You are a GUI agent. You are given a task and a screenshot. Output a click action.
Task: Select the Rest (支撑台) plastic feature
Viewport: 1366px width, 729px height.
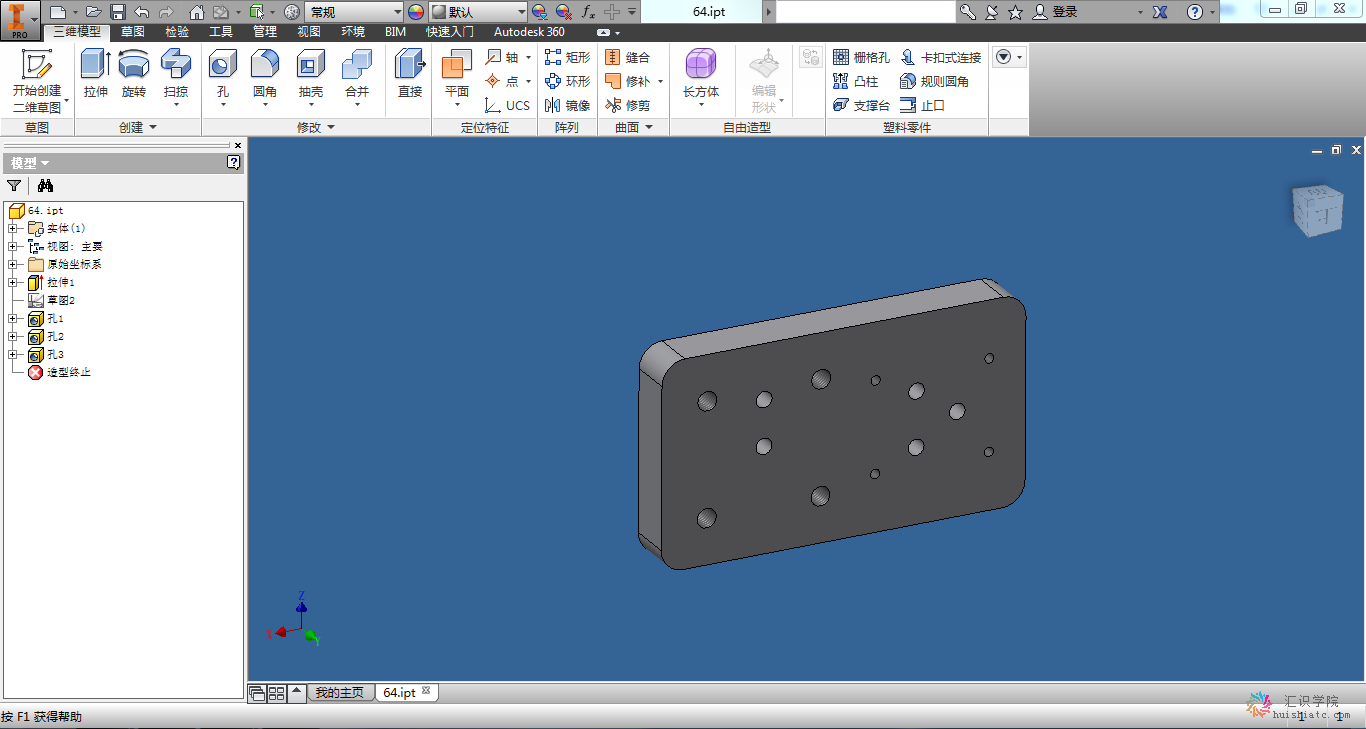tap(861, 105)
